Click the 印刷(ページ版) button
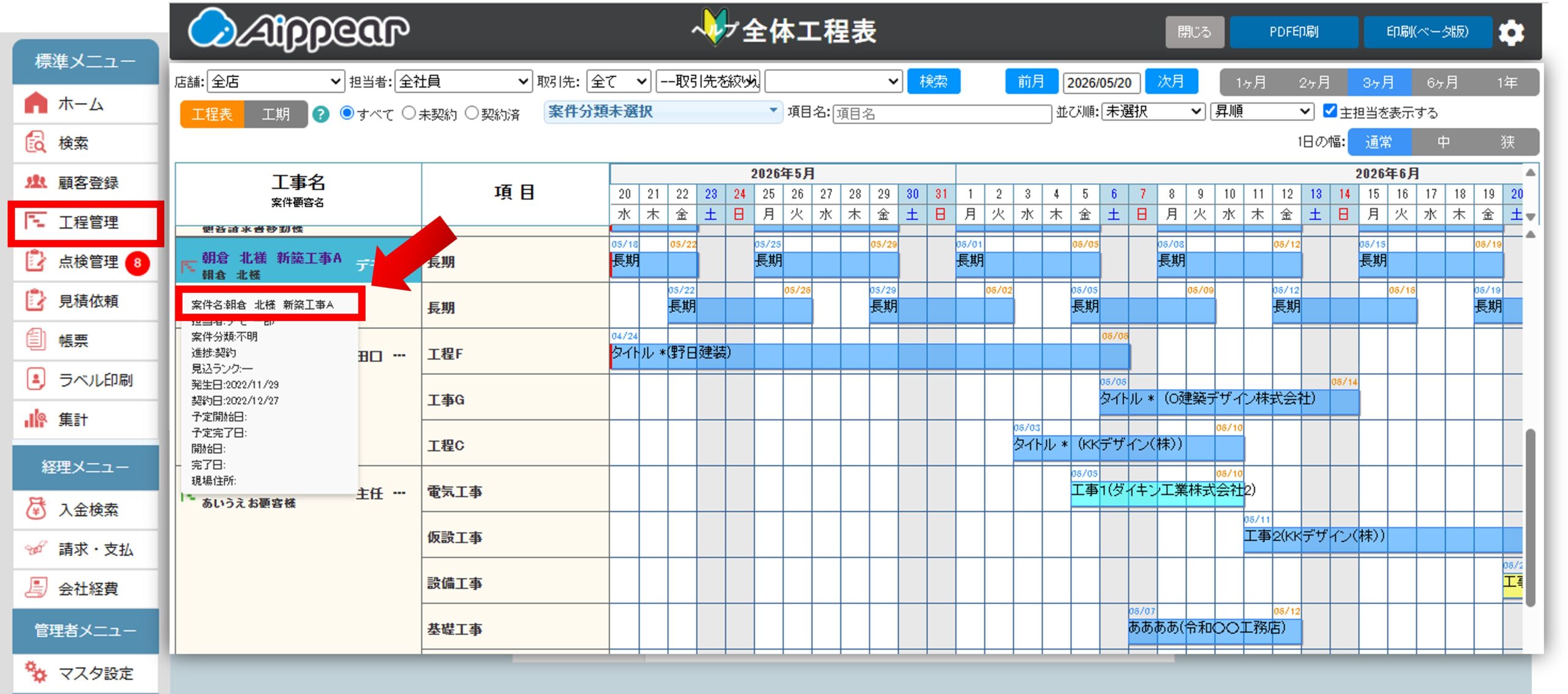Screen dimensions: 1568x694 pyautogui.click(x=1427, y=32)
